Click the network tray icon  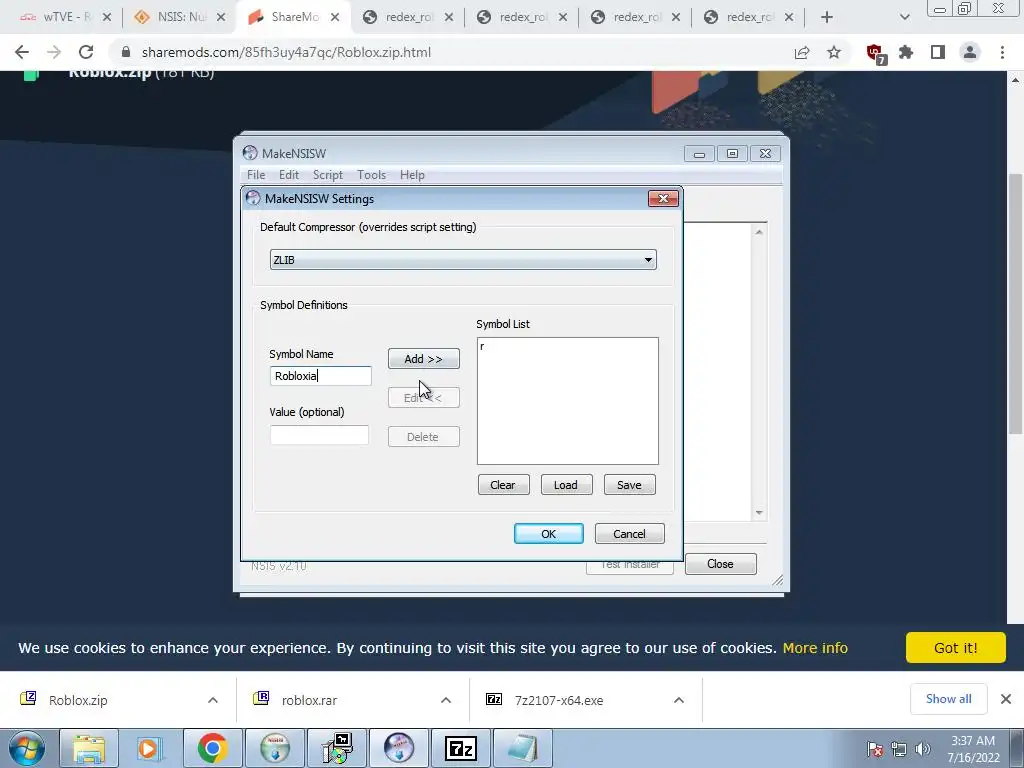point(899,749)
